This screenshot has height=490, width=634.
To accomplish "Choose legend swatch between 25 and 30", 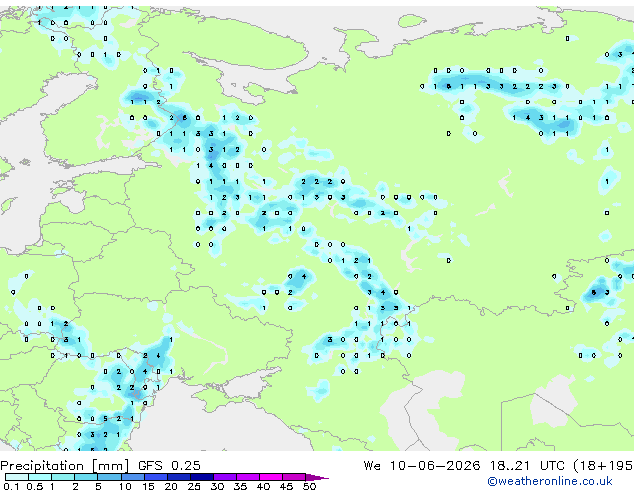I will click(x=201, y=477).
